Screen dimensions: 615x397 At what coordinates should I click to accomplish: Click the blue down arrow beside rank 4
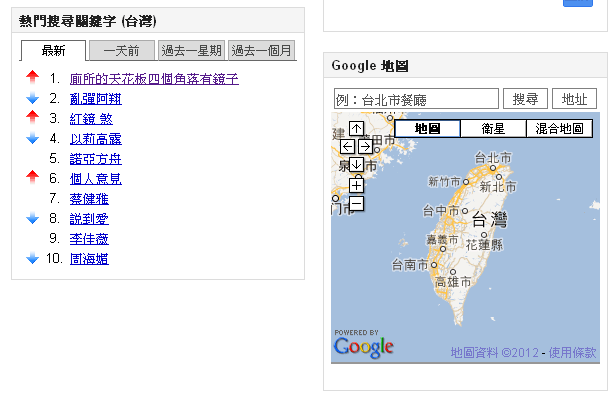pyautogui.click(x=33, y=138)
